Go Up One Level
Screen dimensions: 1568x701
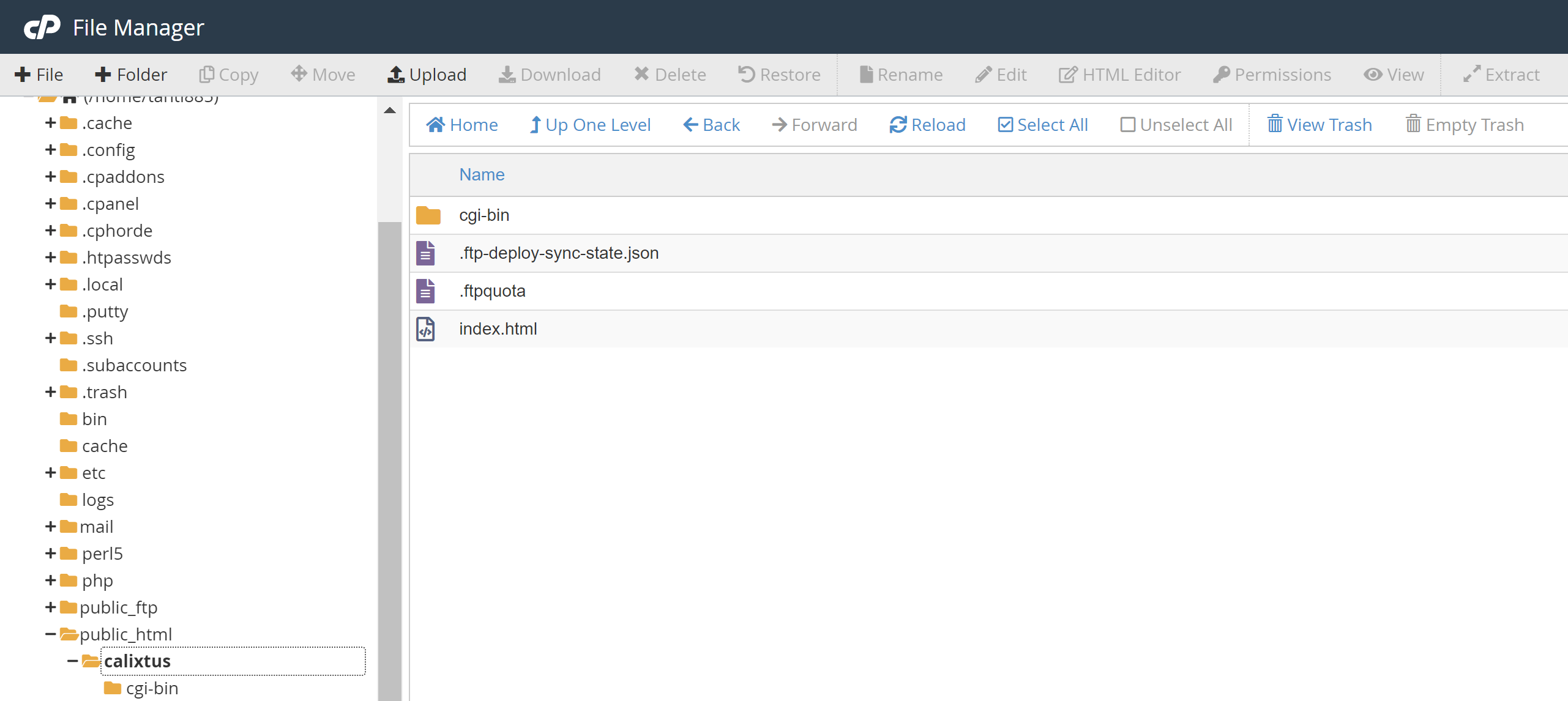(x=590, y=125)
